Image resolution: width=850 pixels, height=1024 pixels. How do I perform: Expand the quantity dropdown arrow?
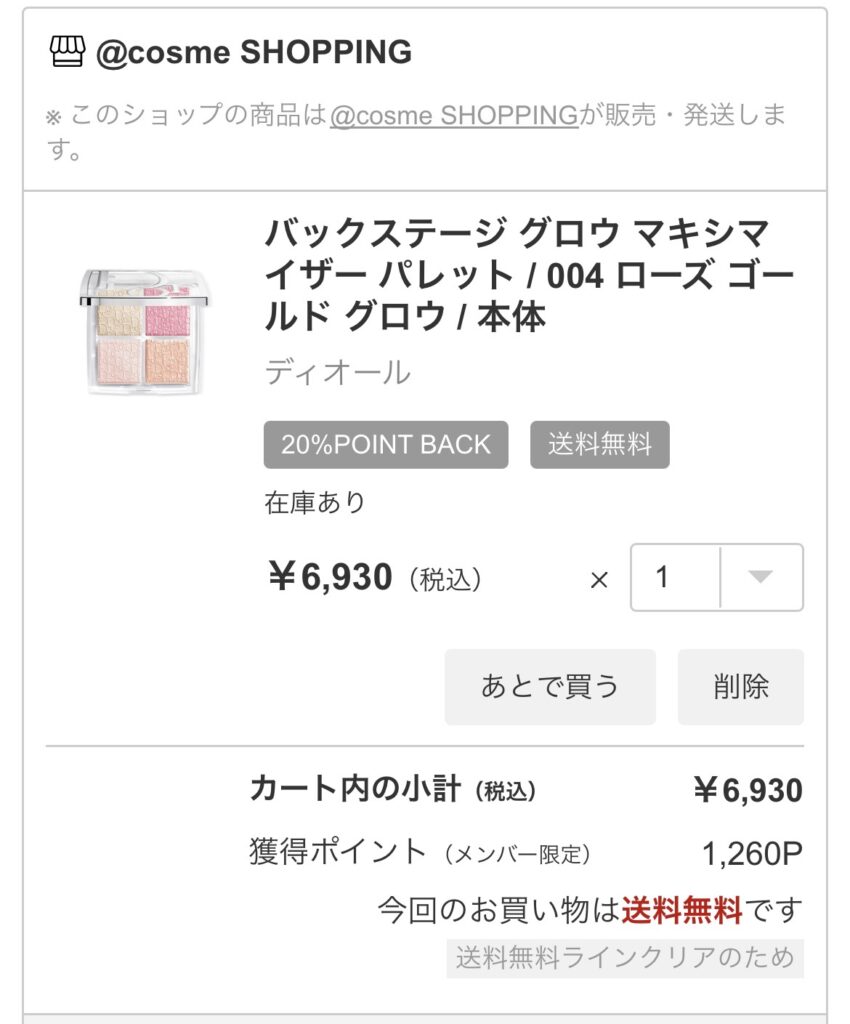761,577
